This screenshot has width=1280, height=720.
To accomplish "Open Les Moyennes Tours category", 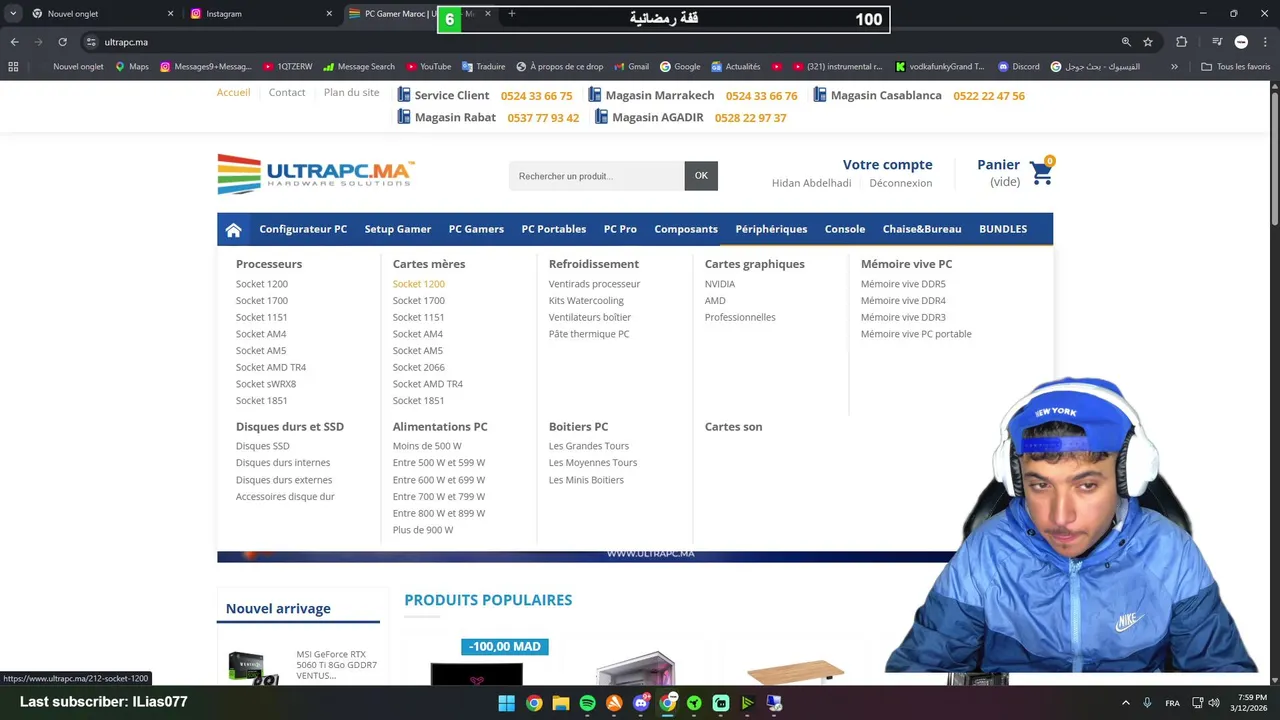I will pyautogui.click(x=593, y=463).
